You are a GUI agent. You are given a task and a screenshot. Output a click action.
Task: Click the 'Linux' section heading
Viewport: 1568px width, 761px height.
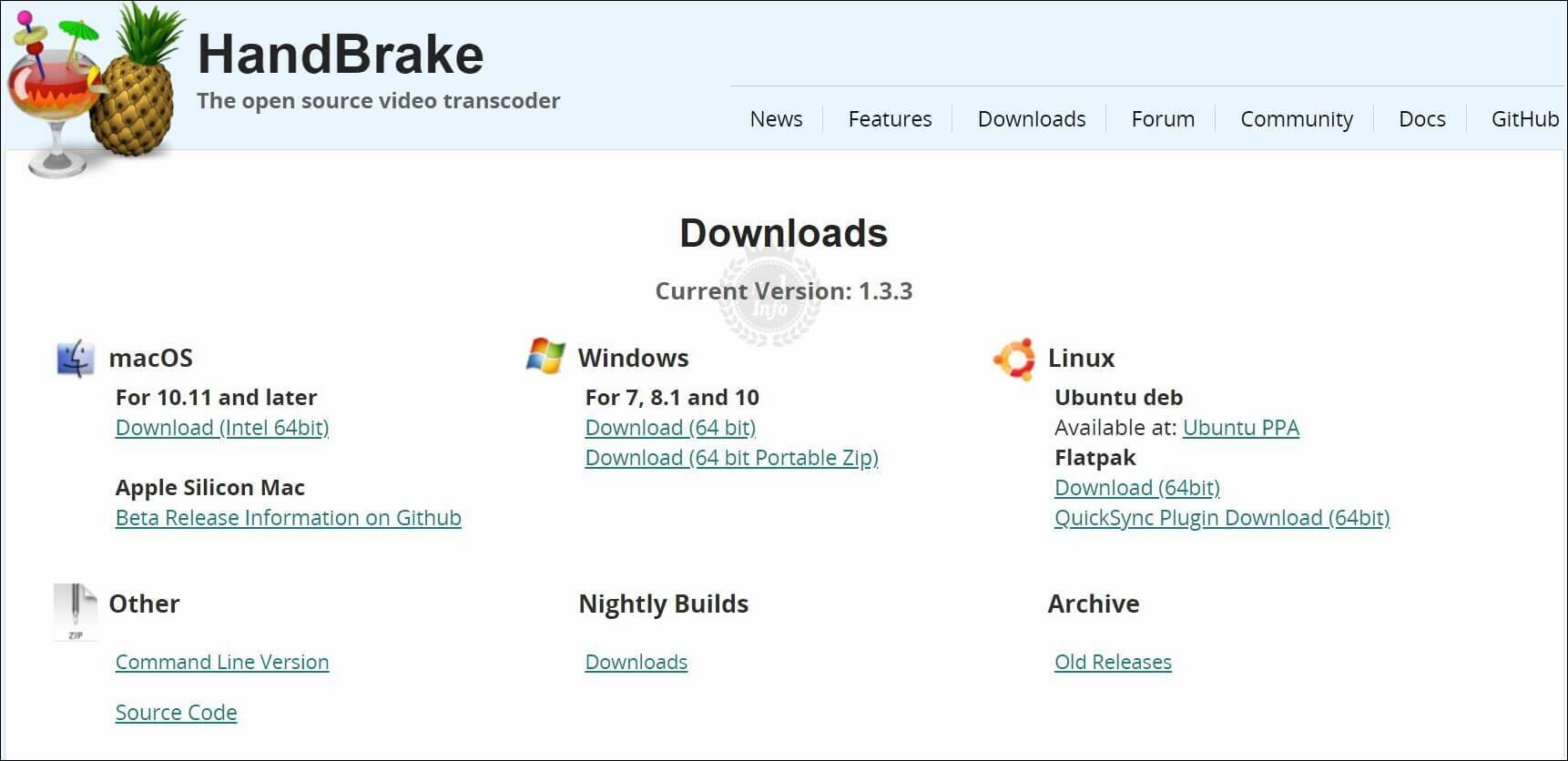[x=1082, y=358]
